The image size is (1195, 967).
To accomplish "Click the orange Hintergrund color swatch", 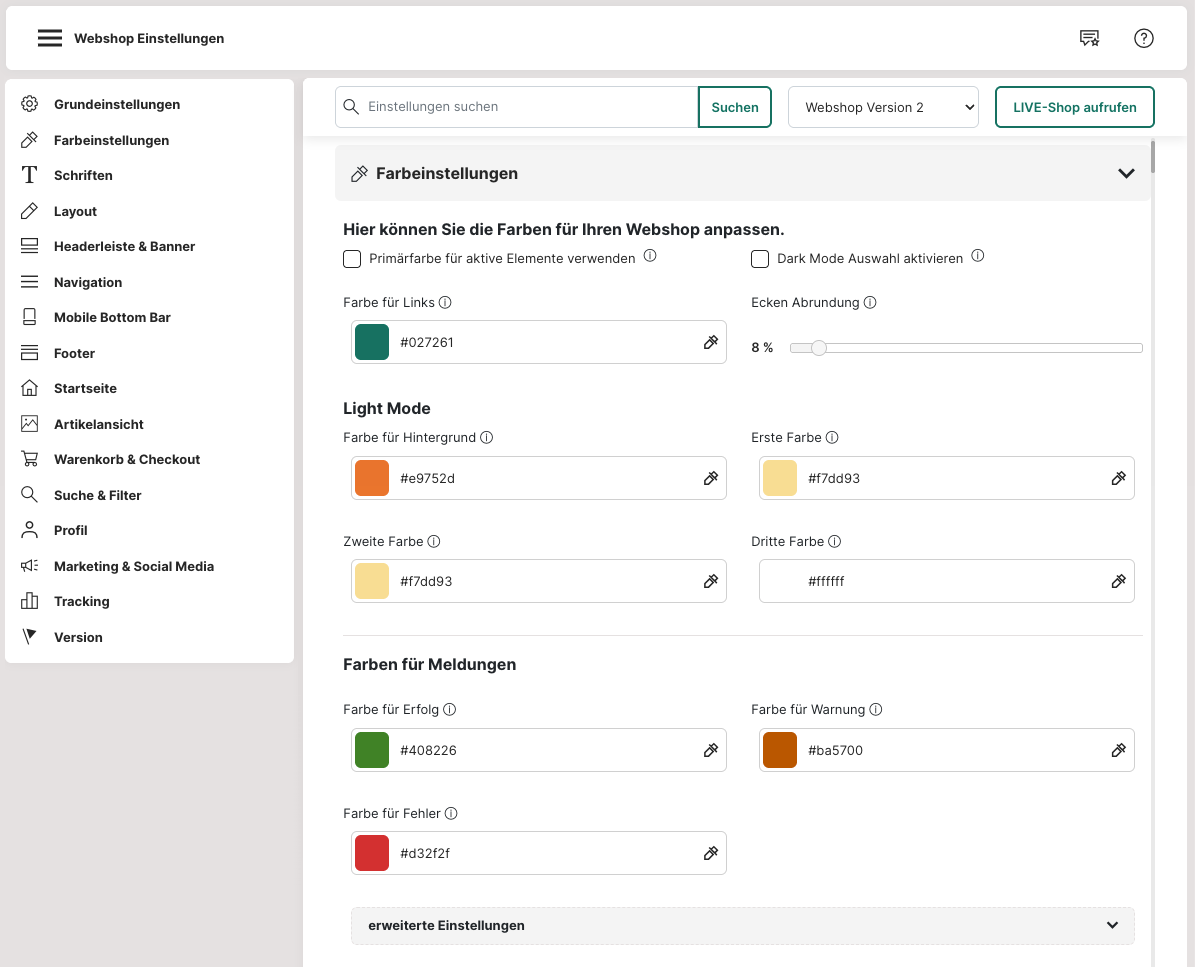I will tap(372, 478).
